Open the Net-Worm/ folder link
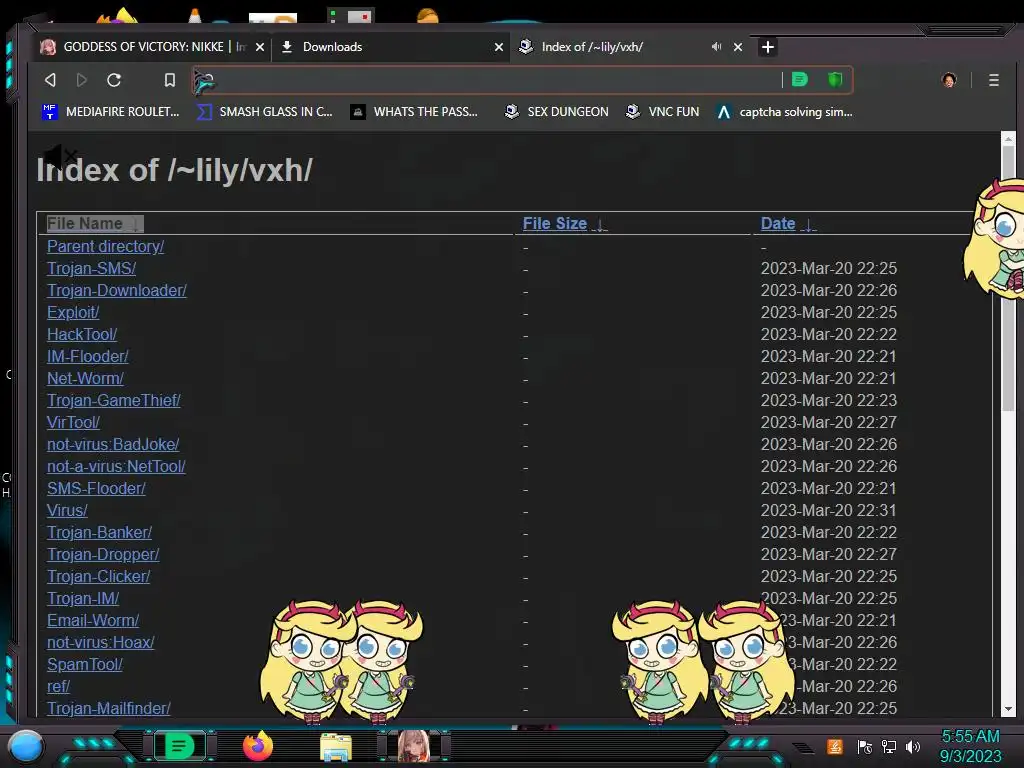 pyautogui.click(x=85, y=378)
